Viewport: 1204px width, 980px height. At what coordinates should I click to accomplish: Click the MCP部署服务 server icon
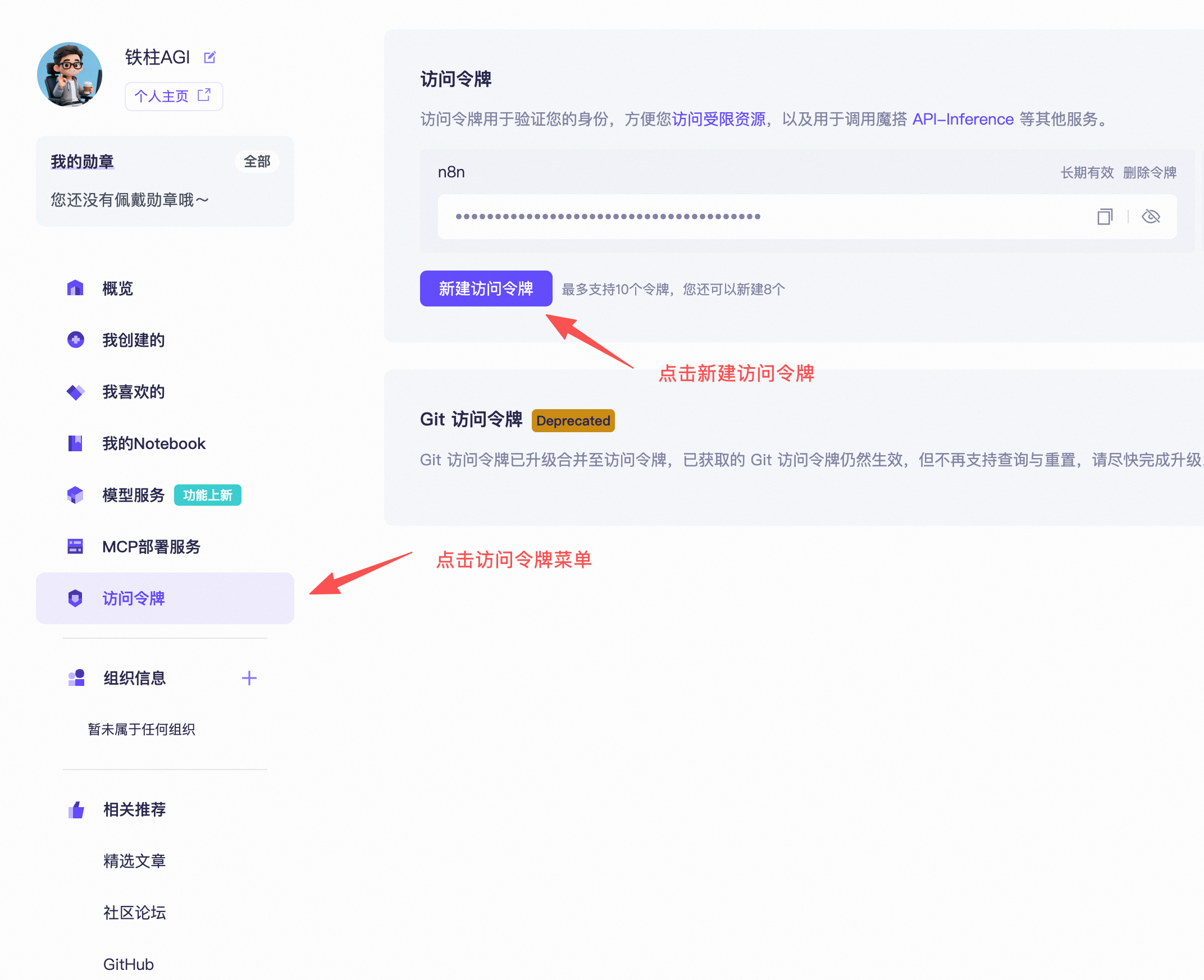pyautogui.click(x=75, y=547)
